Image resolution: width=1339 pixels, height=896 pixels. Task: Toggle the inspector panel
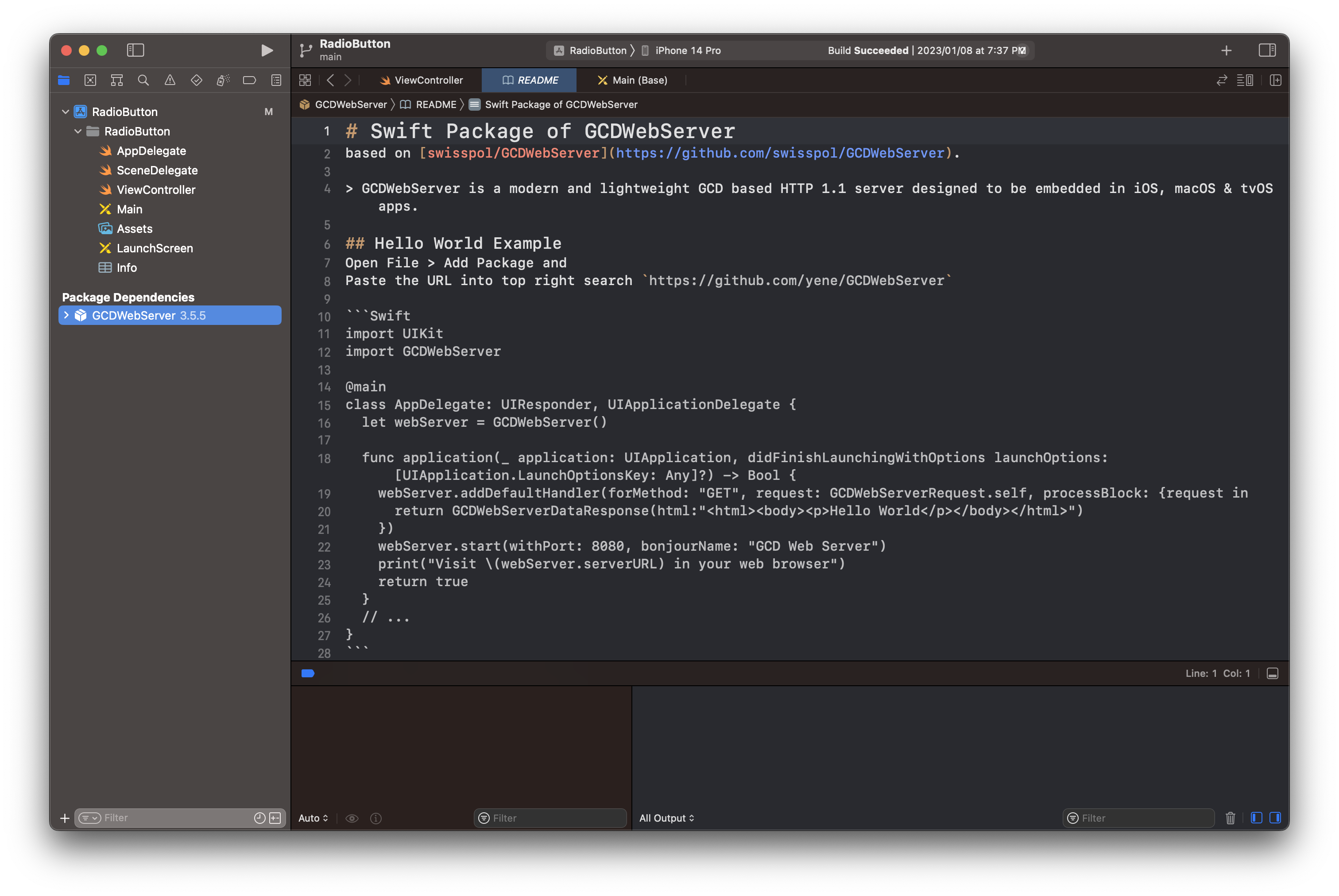pyautogui.click(x=1267, y=50)
